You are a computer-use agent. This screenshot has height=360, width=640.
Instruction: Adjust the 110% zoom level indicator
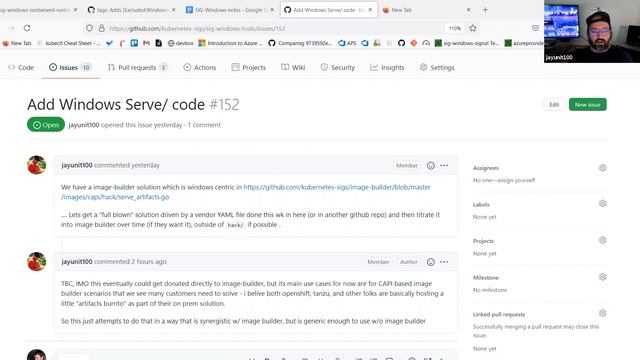pyautogui.click(x=455, y=28)
